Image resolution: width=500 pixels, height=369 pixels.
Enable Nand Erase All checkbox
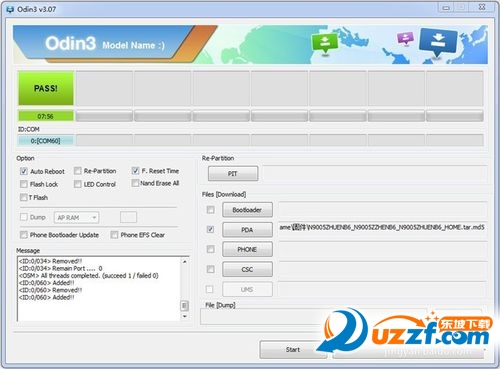coord(135,183)
